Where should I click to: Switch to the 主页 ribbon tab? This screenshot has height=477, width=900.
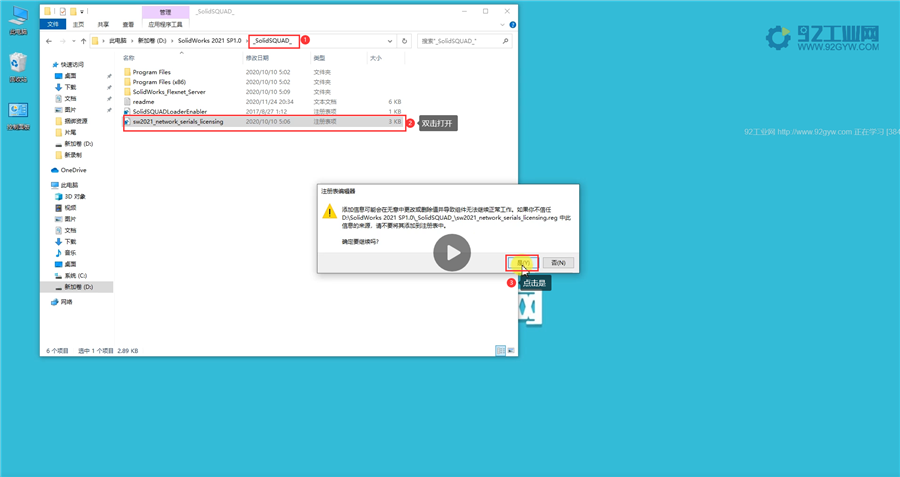(79, 25)
